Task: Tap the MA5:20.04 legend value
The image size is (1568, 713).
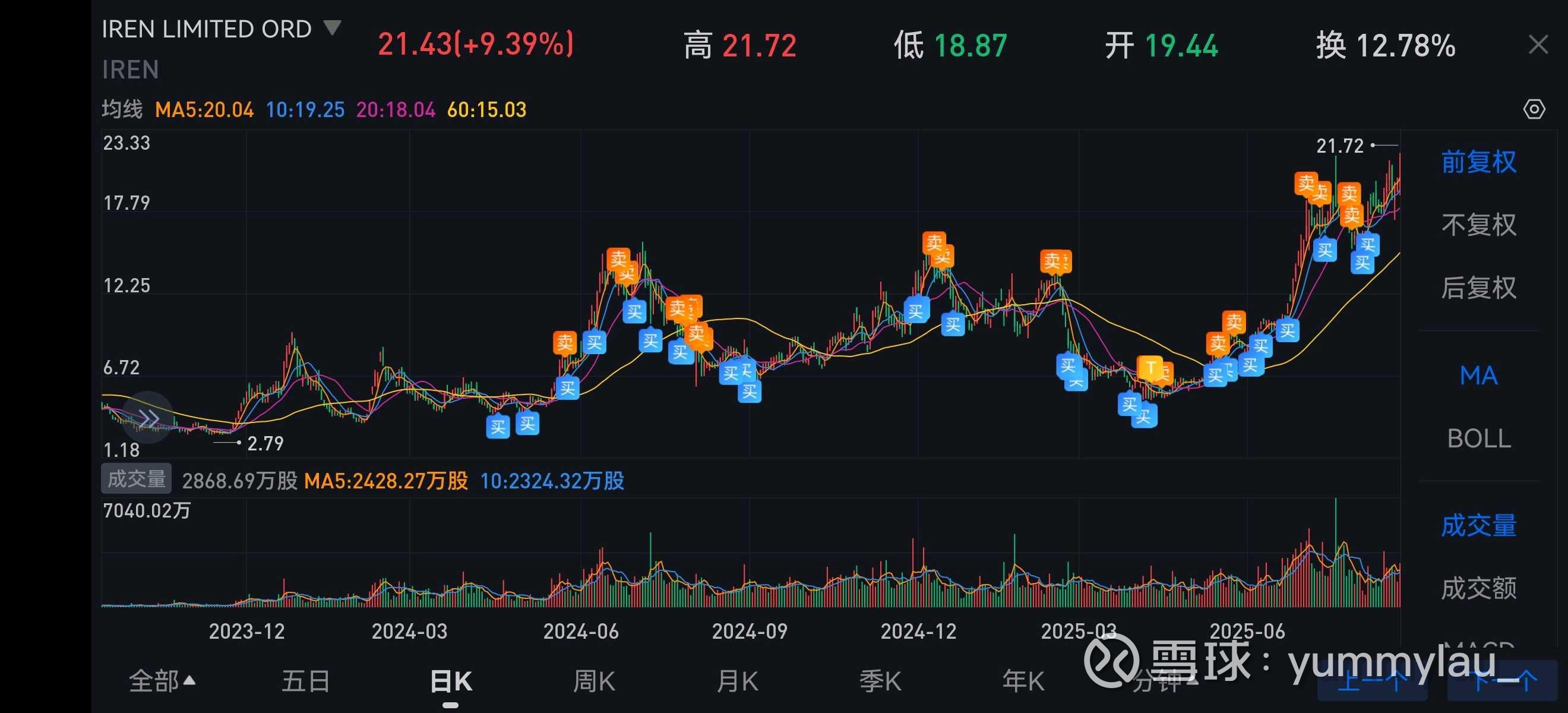Action: tap(204, 109)
